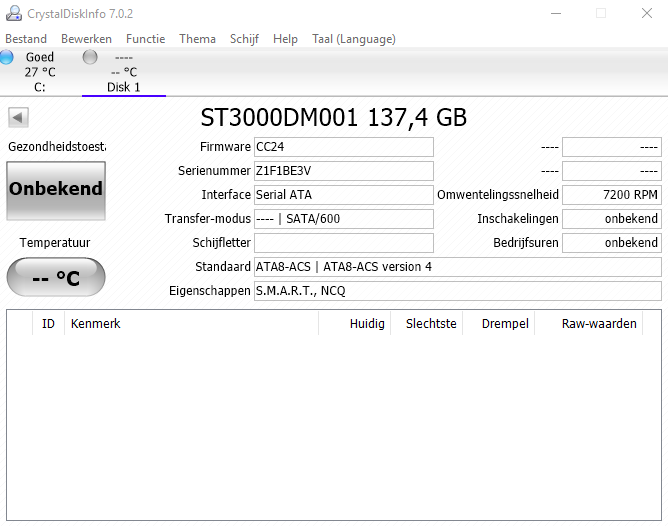
Task: Open the Help menu
Action: point(285,39)
